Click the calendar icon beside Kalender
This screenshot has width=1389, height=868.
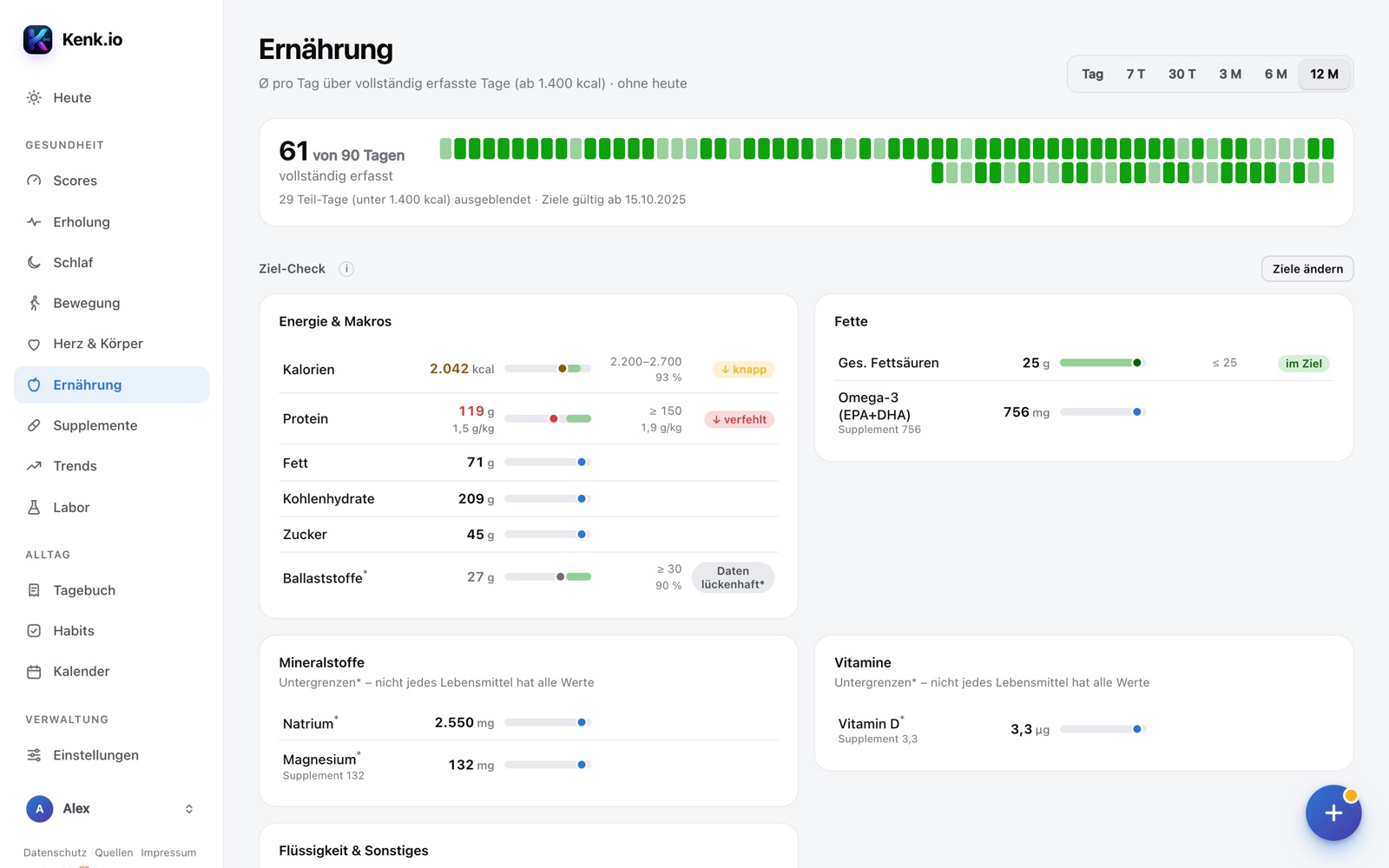34,672
